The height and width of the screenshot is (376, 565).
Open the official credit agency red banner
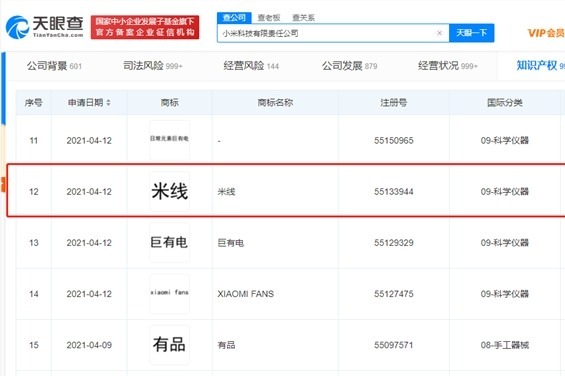145,27
